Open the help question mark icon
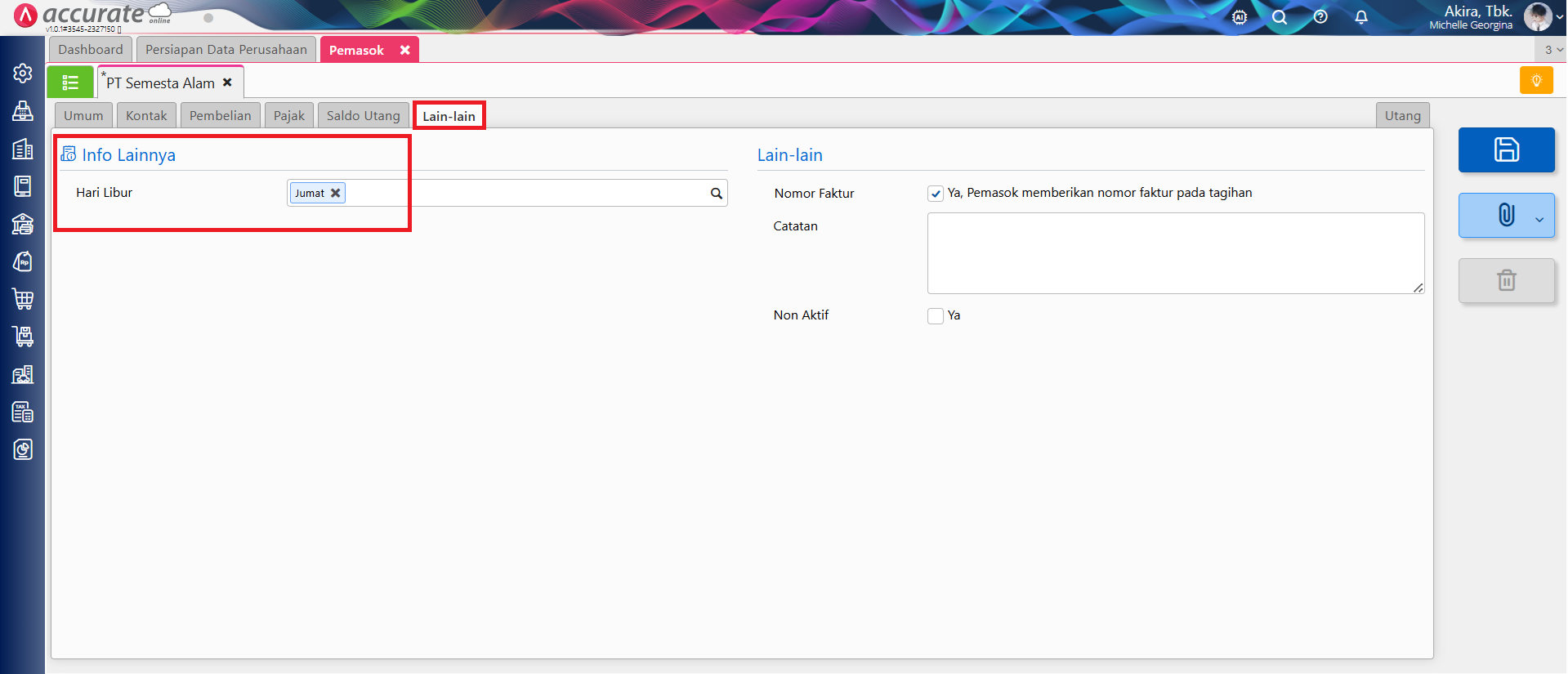Viewport: 1568px width, 674px height. point(1320,17)
